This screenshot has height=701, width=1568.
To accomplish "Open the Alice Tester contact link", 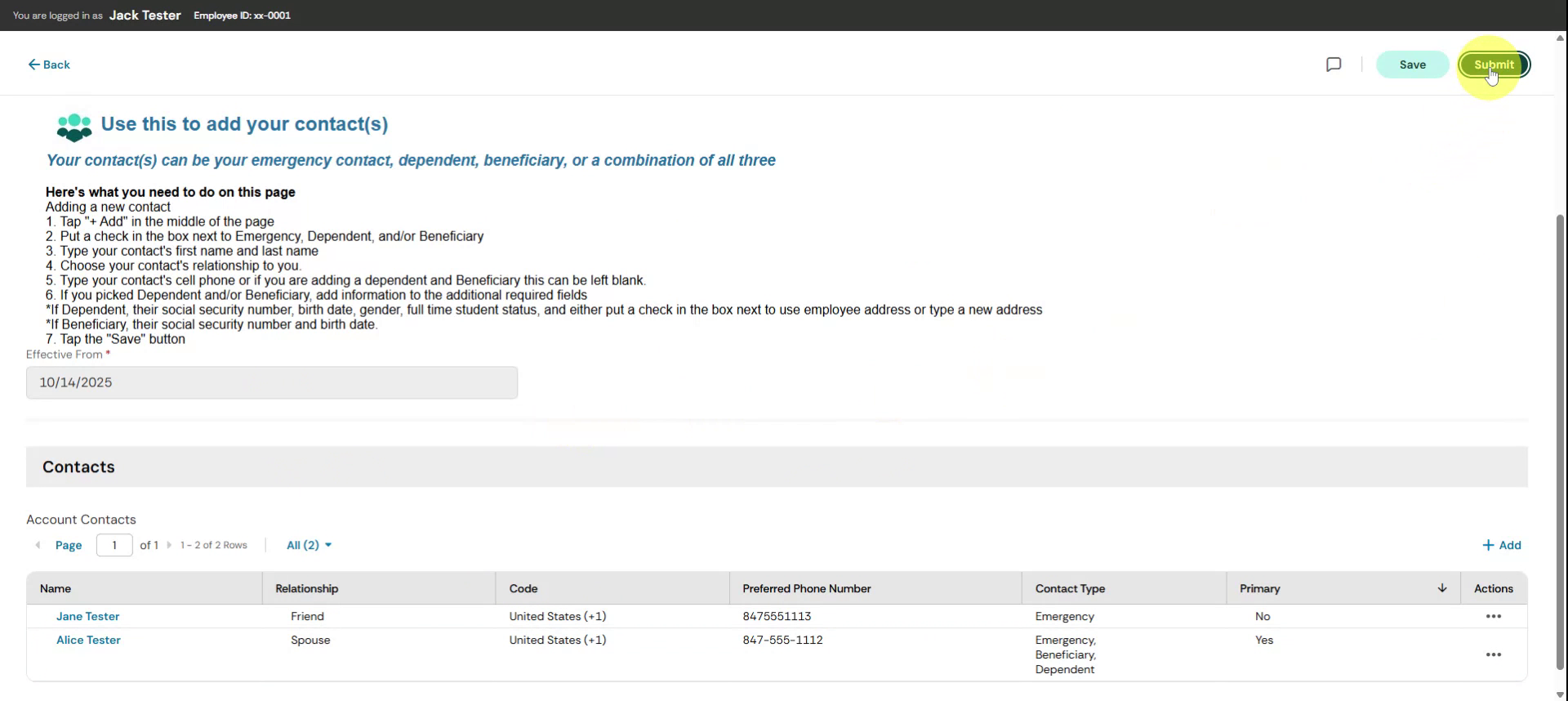I will [88, 640].
